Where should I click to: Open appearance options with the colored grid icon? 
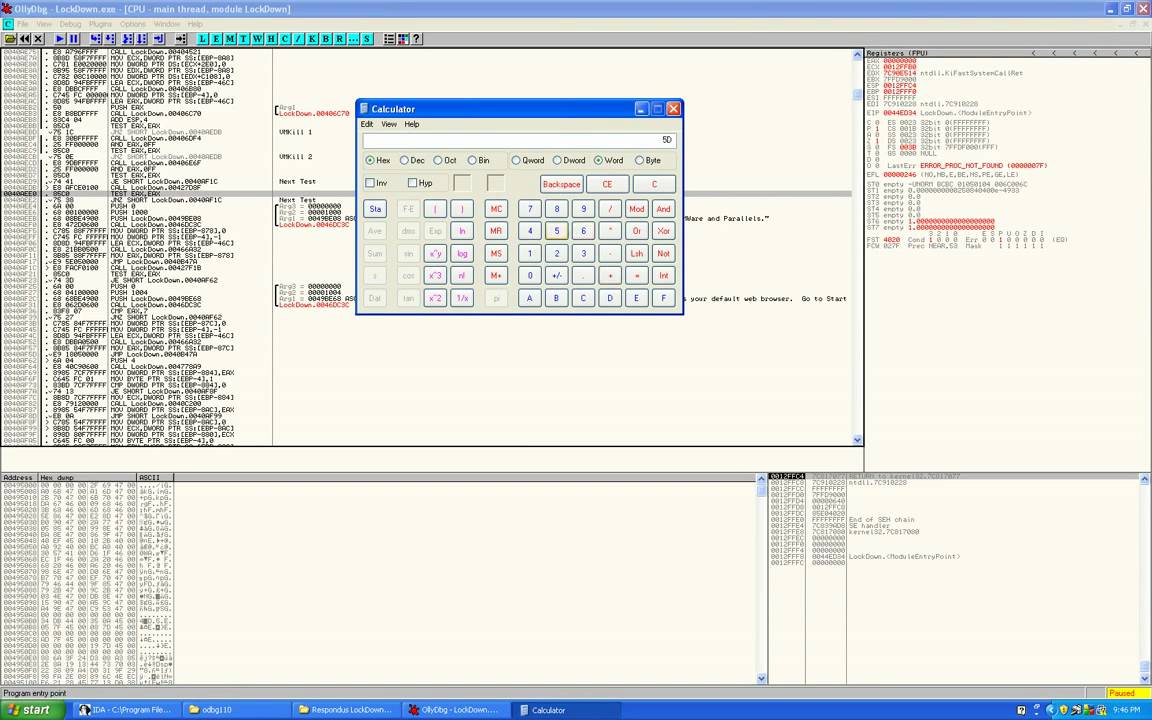pos(403,39)
